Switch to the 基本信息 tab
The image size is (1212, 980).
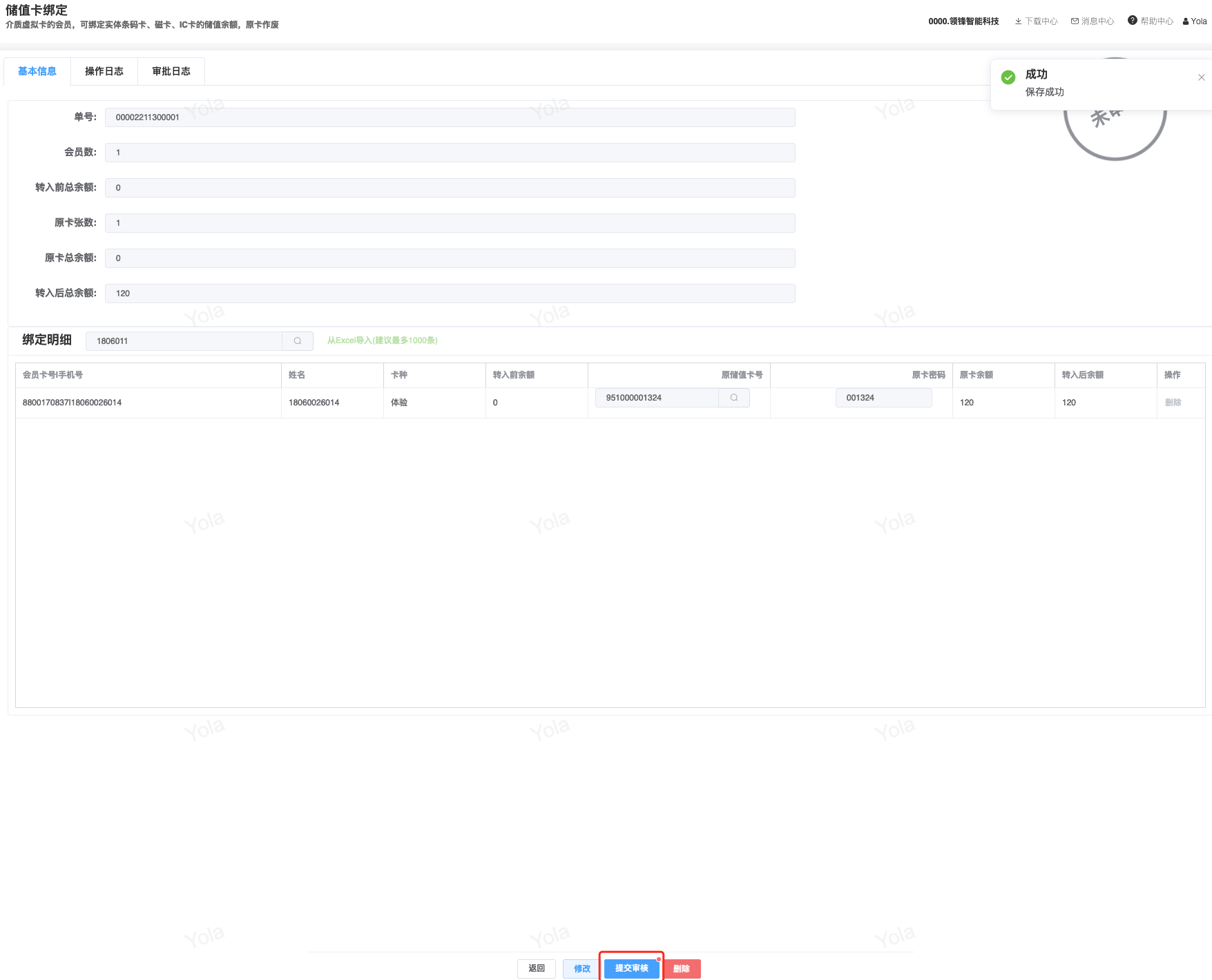click(x=37, y=71)
